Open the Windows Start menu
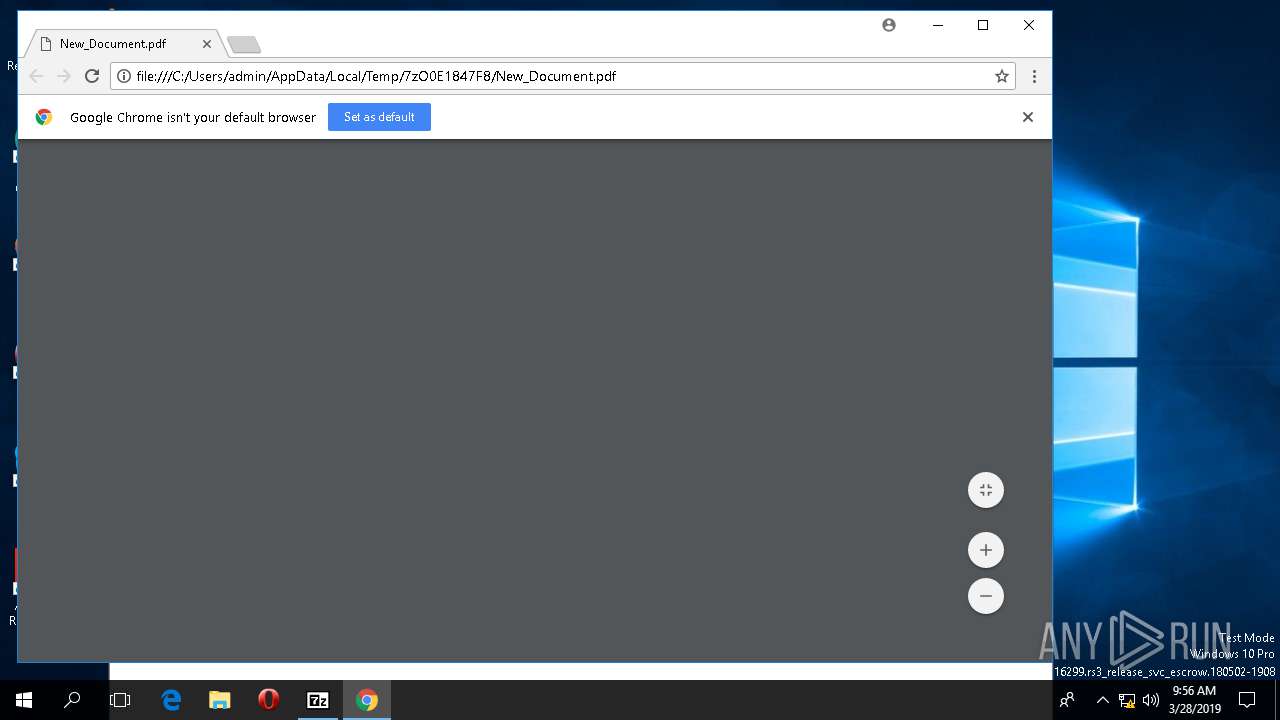Image resolution: width=1280 pixels, height=720 pixels. click(x=24, y=700)
